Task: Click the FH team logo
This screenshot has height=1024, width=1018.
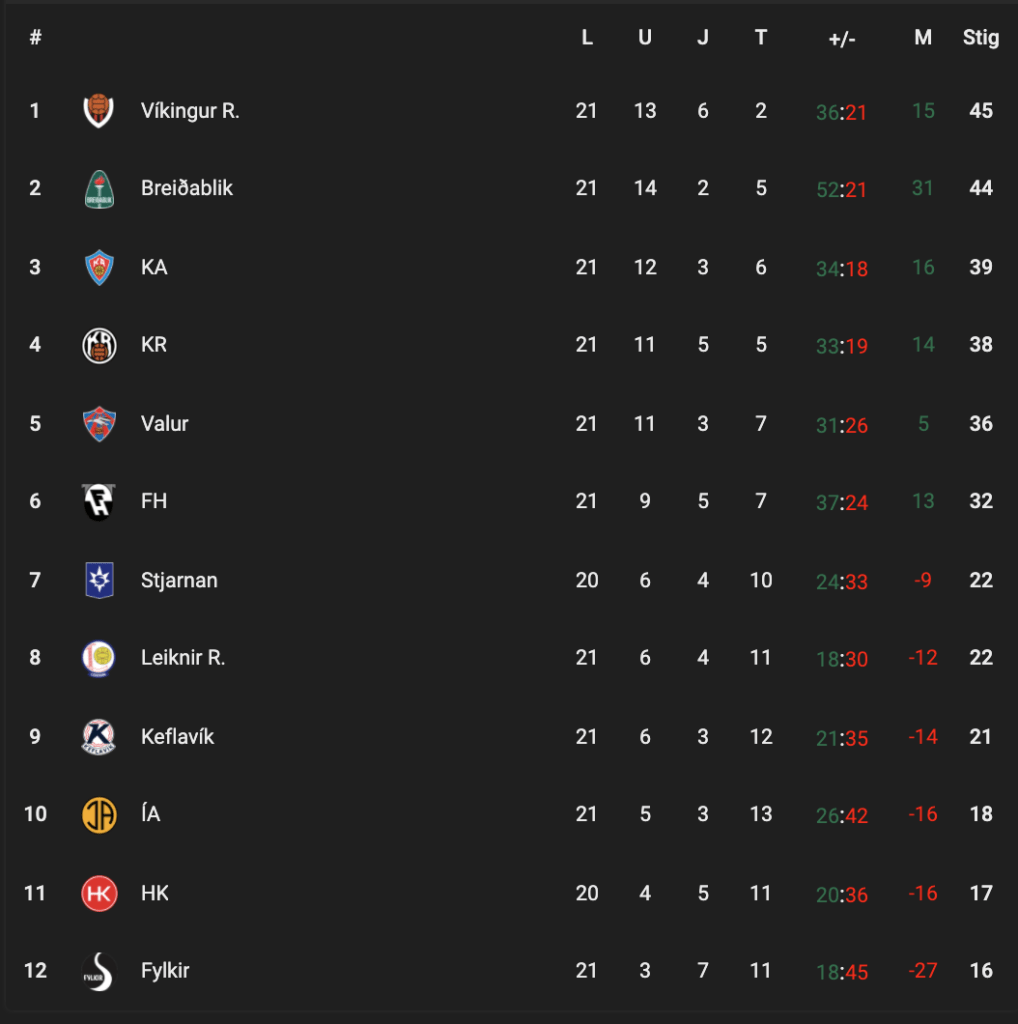Action: tap(99, 502)
